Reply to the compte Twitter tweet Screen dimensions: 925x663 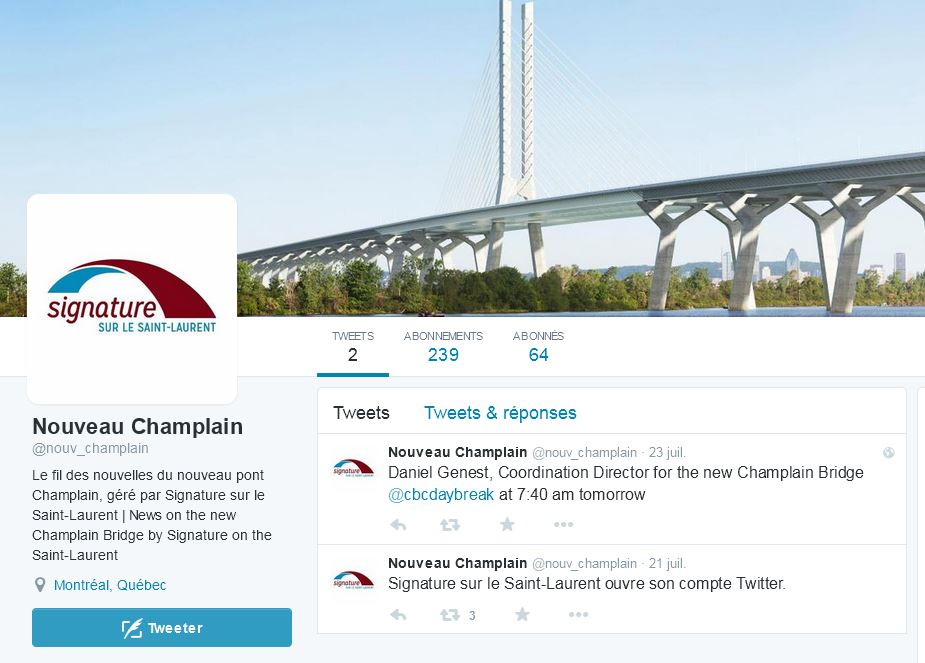398,615
